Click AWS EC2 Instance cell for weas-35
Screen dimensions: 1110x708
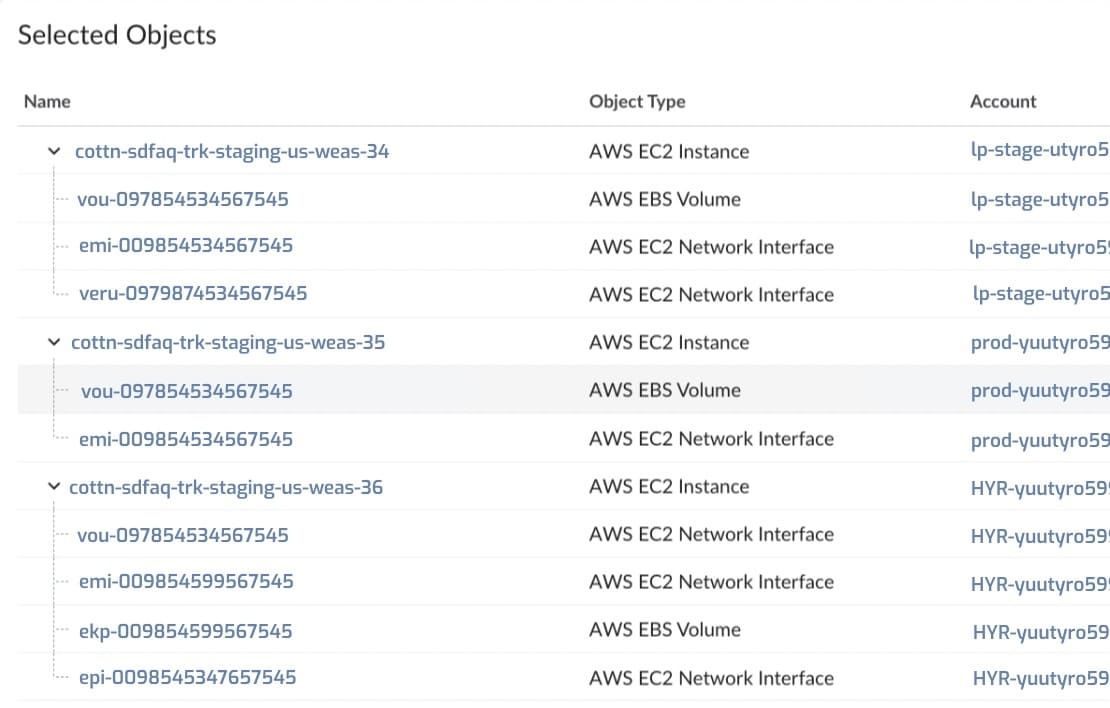[x=668, y=343]
